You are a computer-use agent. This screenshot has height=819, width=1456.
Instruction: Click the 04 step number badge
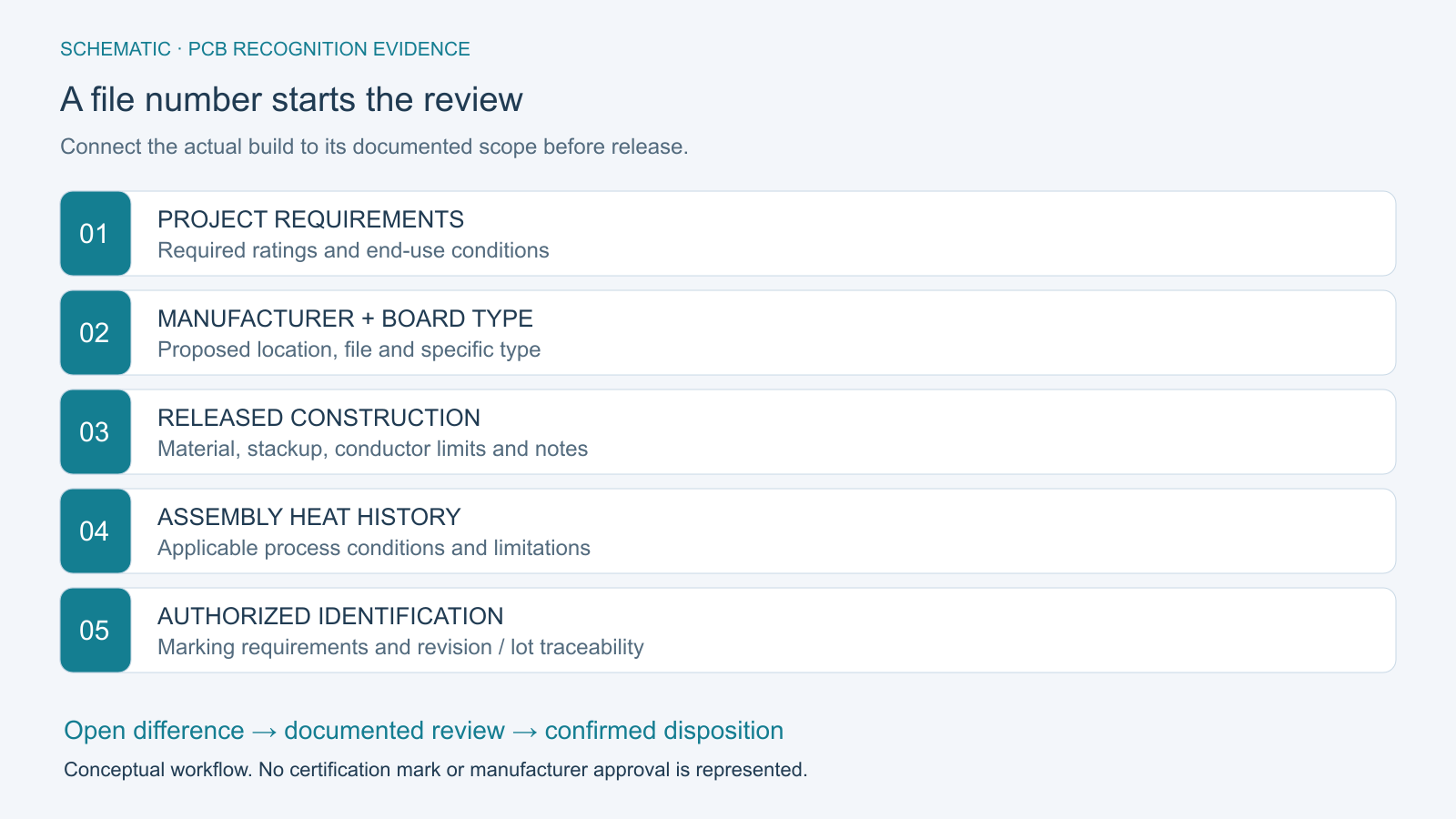[96, 531]
